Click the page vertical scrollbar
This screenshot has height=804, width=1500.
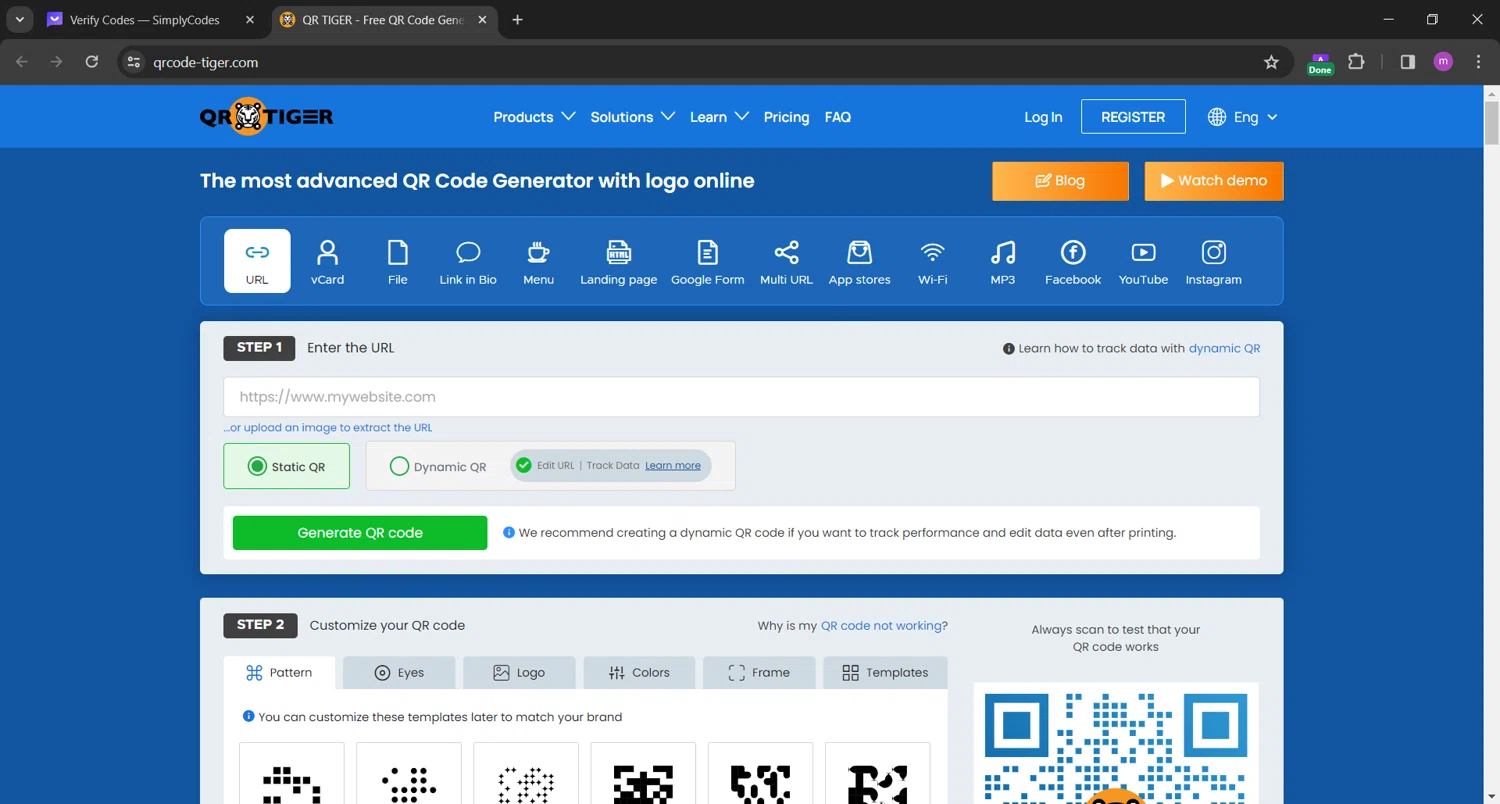pos(1491,122)
